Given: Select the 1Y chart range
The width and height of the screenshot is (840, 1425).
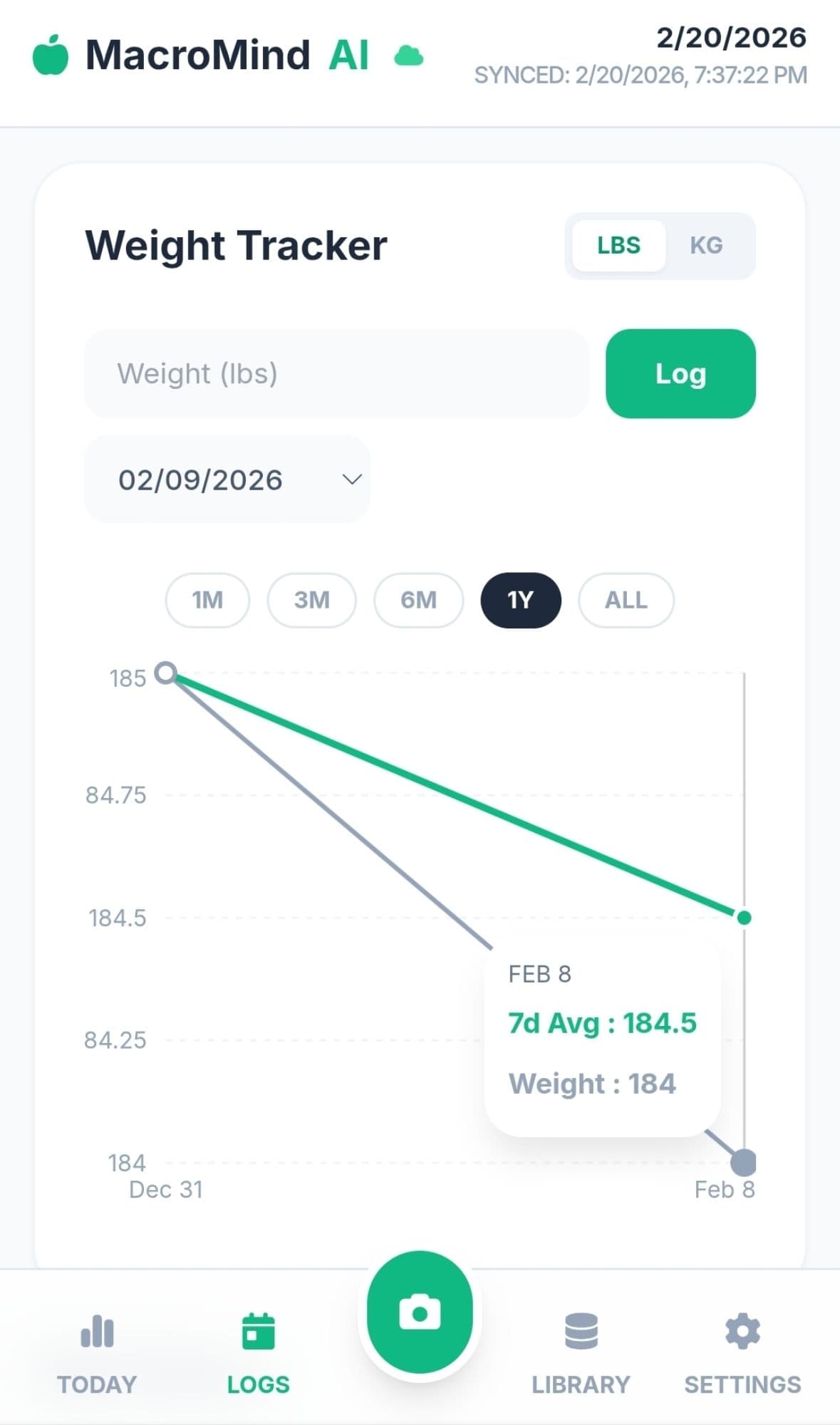Looking at the screenshot, I should (521, 600).
